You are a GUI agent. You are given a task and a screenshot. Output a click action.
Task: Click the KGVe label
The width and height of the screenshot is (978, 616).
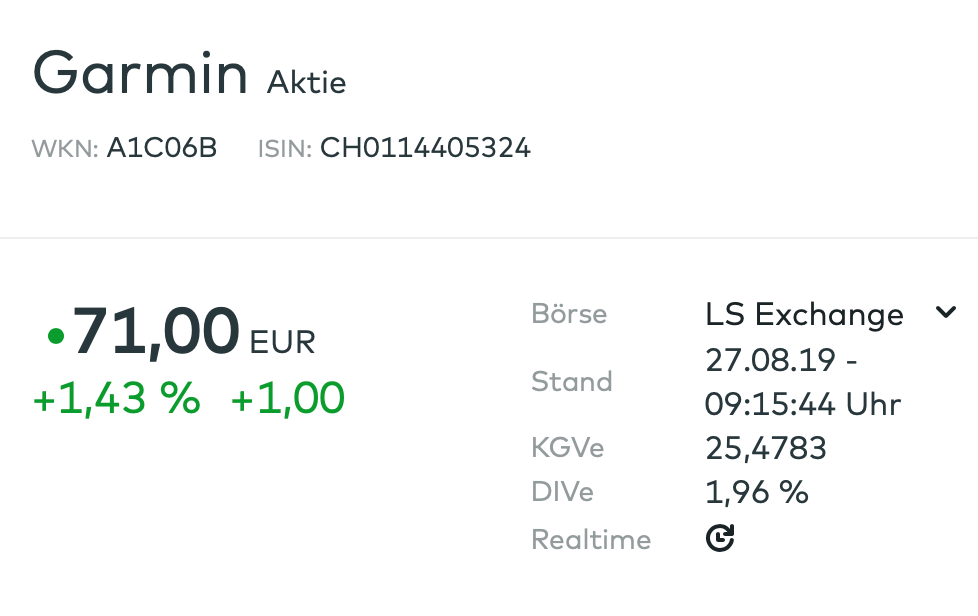click(567, 448)
